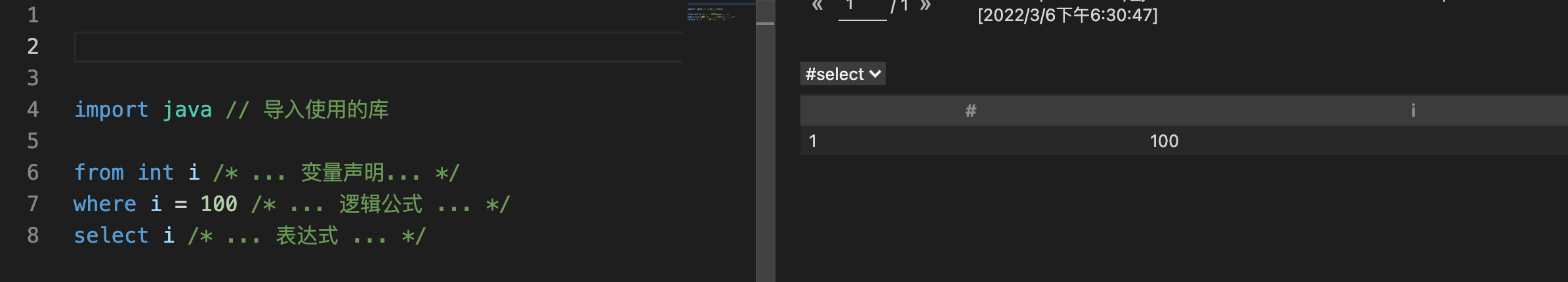Sort by the i column header
The height and width of the screenshot is (282, 1568).
pos(1413,111)
